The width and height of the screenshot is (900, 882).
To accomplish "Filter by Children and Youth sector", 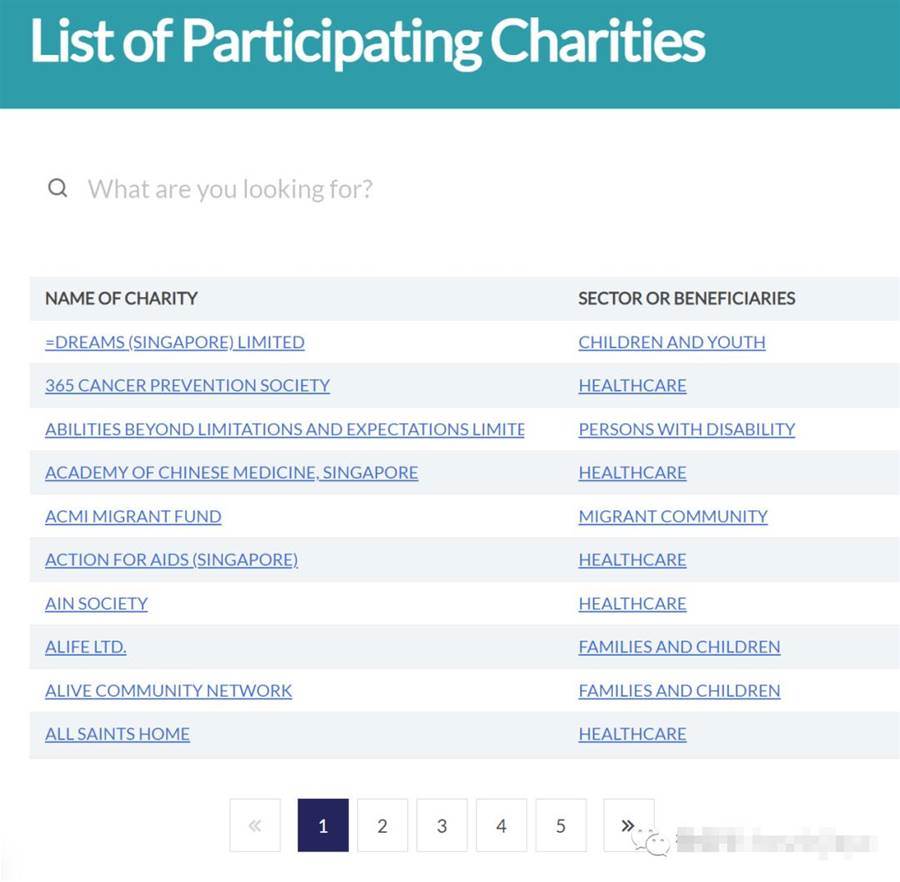I will [x=671, y=342].
